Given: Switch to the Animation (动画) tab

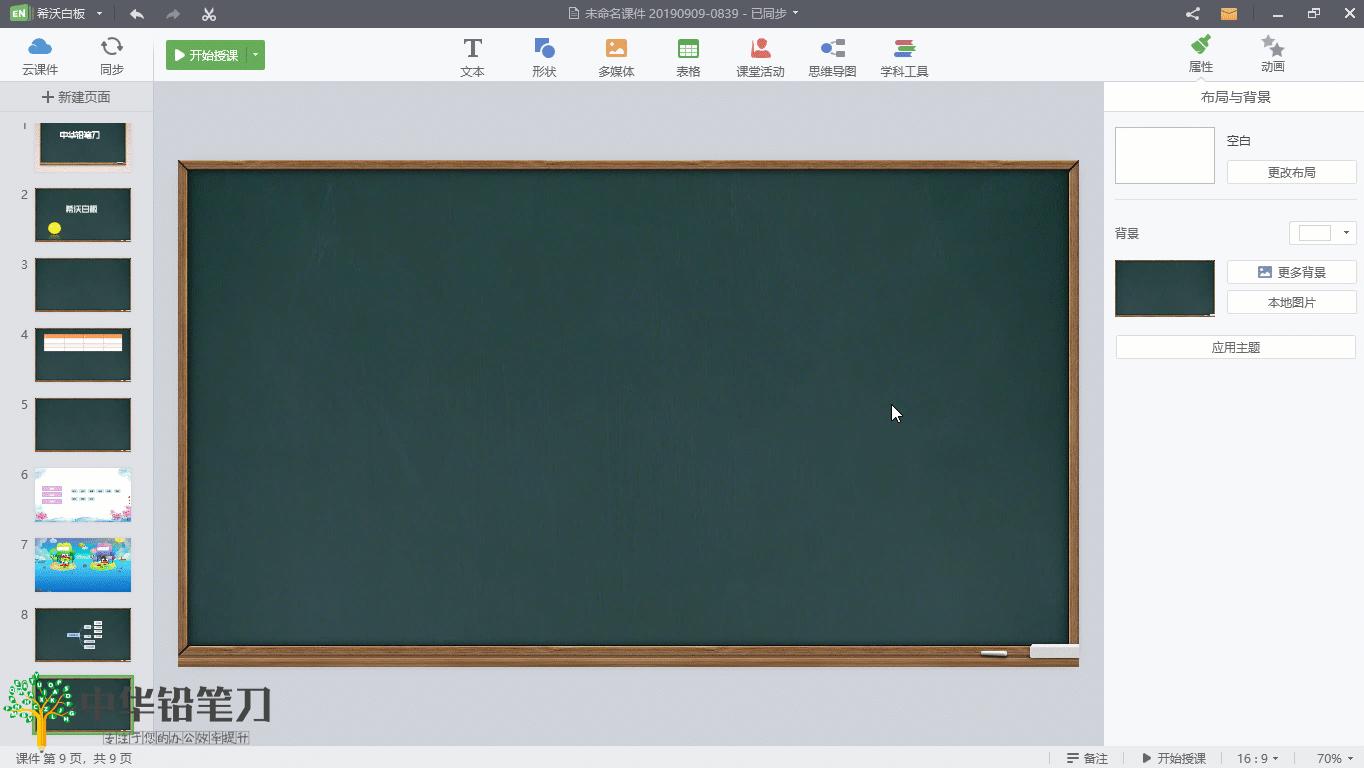Looking at the screenshot, I should point(1272,55).
